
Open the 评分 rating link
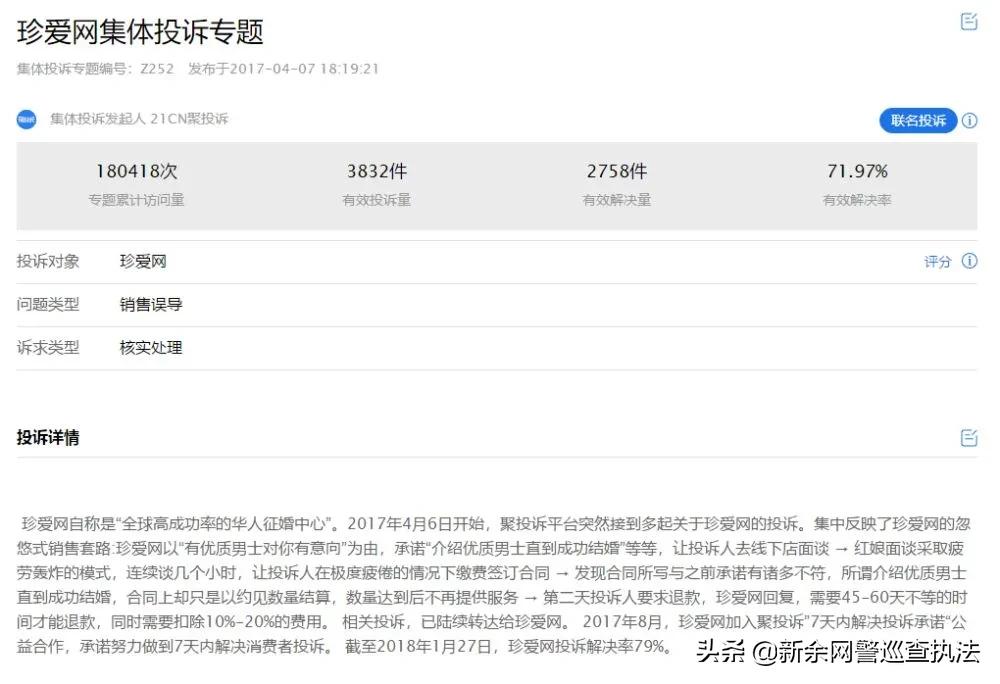[x=937, y=262]
